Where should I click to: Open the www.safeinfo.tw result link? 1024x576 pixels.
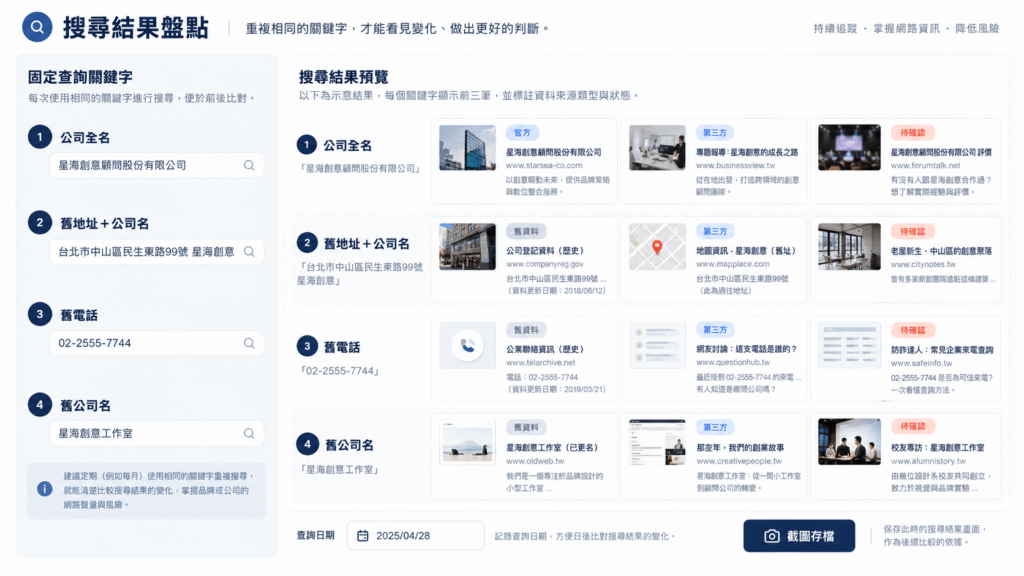coord(921,362)
